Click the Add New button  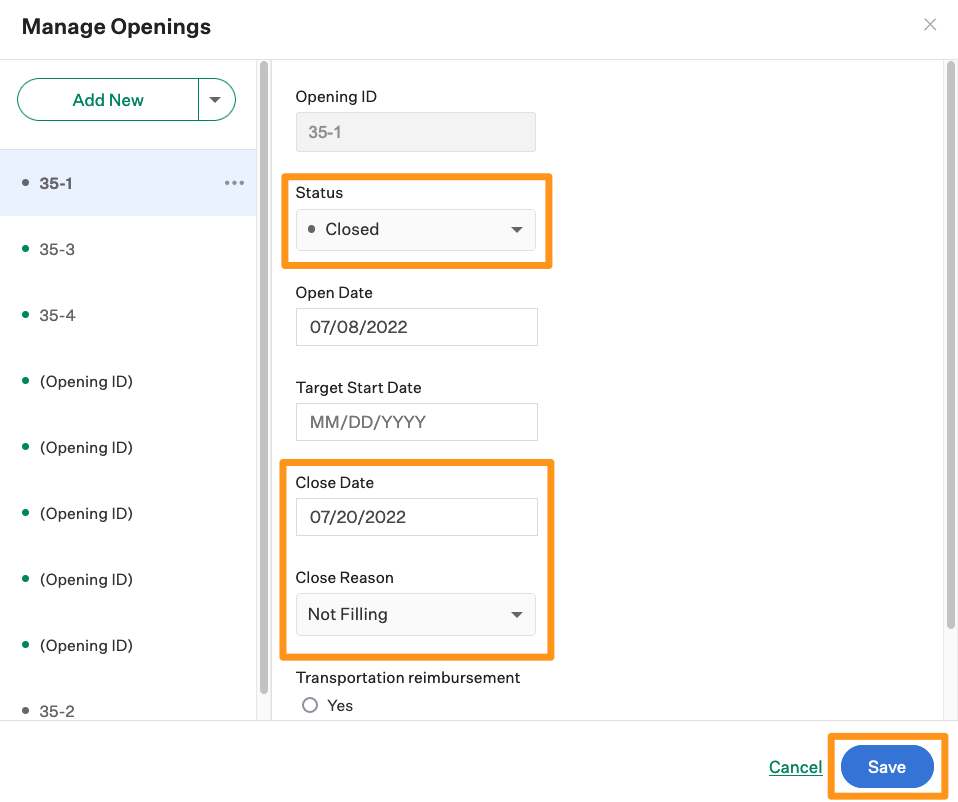pos(107,99)
